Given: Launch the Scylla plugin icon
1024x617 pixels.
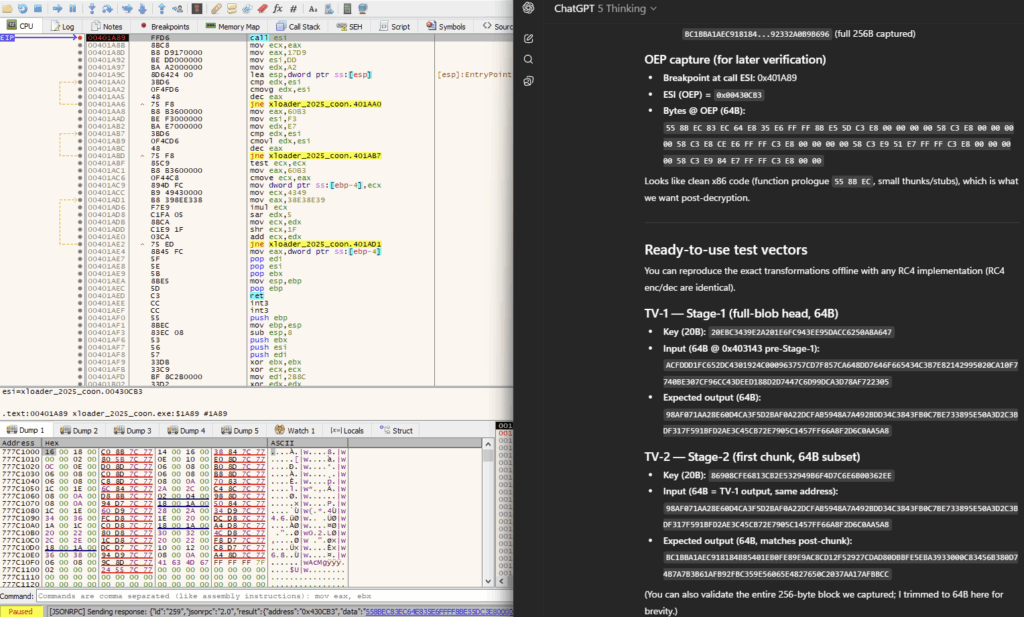Looking at the screenshot, I should (197, 8).
